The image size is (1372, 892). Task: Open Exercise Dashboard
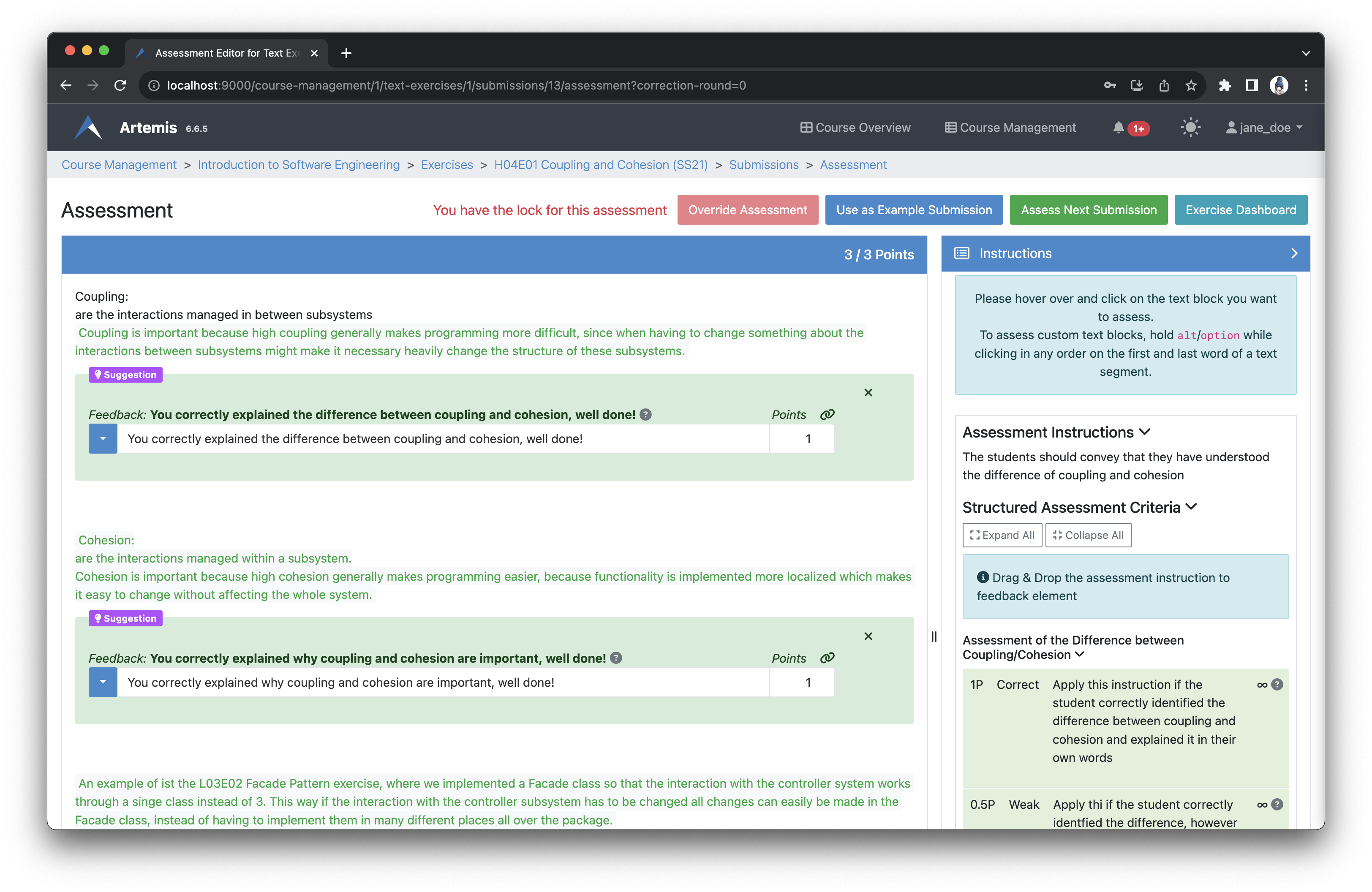(x=1240, y=210)
